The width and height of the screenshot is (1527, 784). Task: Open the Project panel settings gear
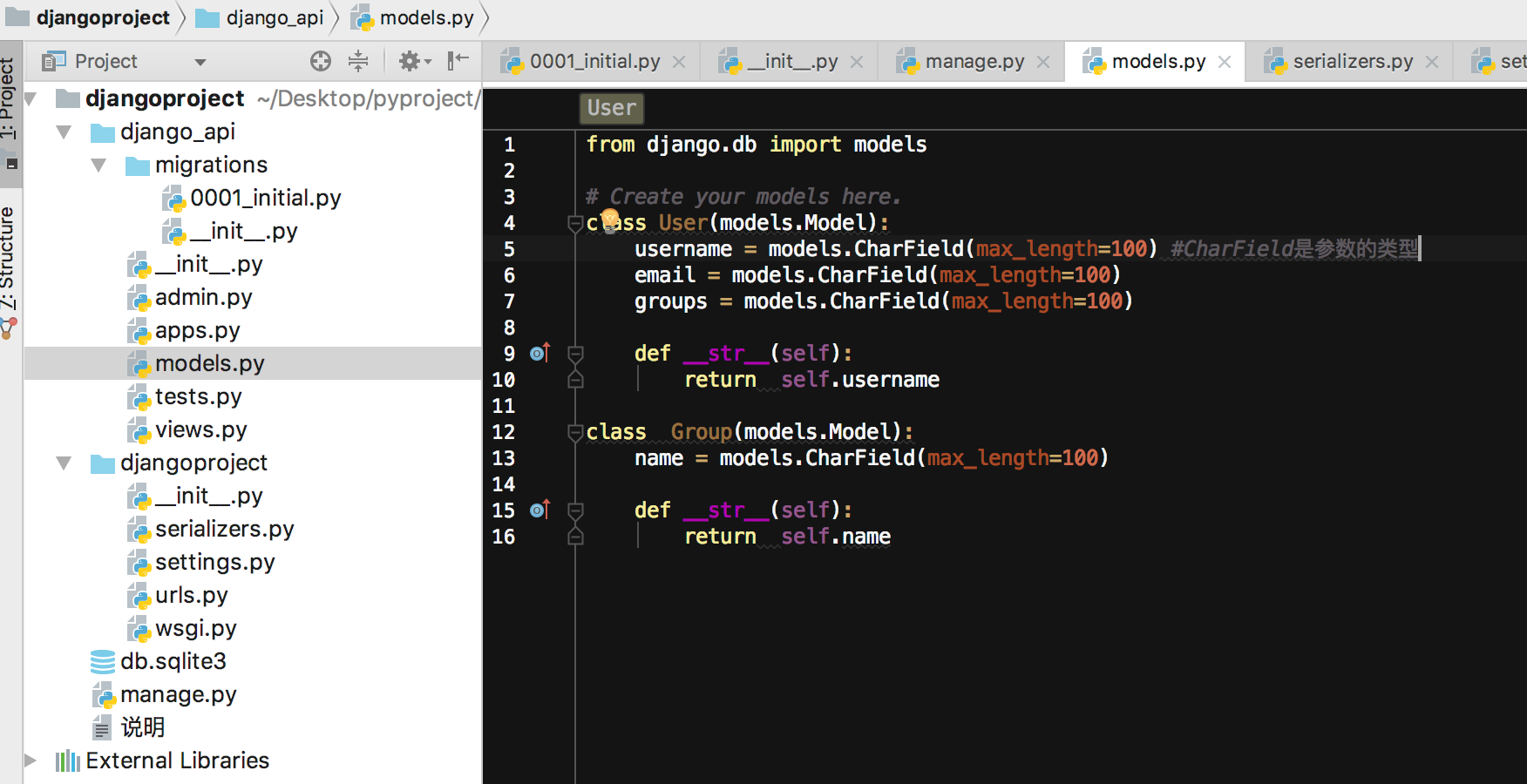[x=410, y=61]
